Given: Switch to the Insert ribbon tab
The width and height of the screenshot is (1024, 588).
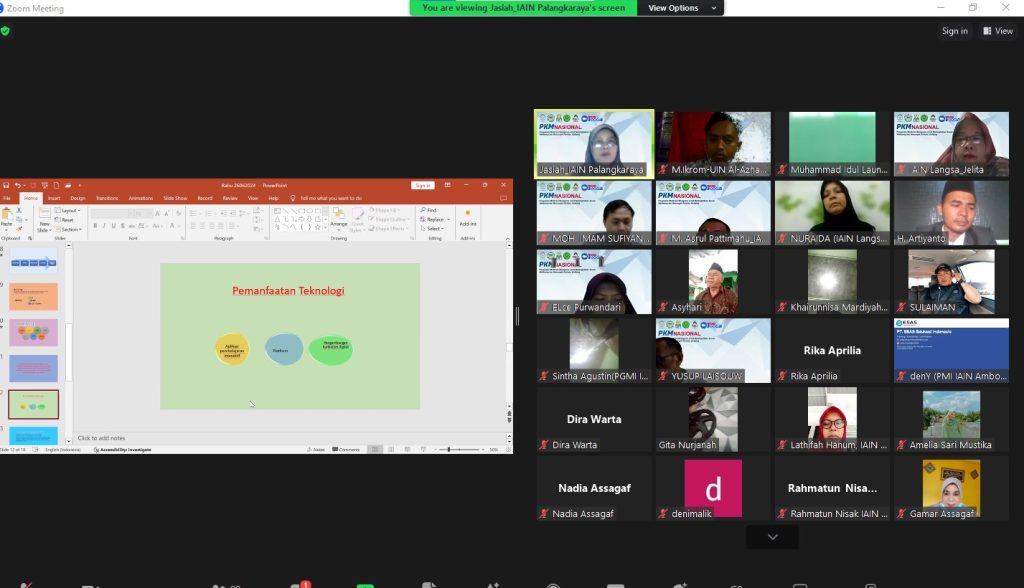Looking at the screenshot, I should coord(54,198).
